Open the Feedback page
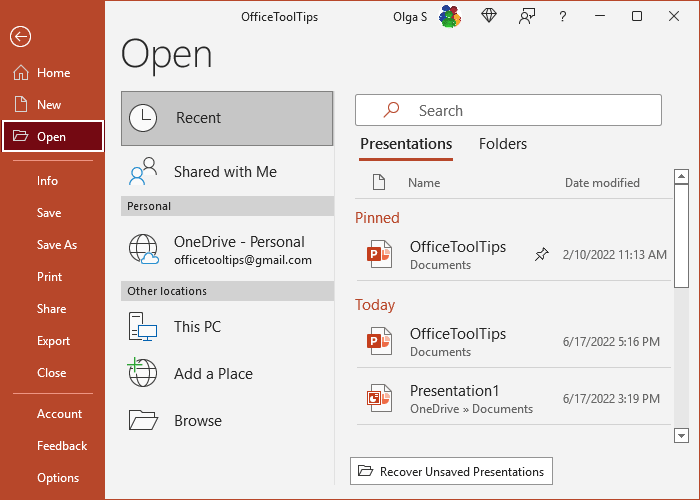This screenshot has width=700, height=500. [53, 446]
